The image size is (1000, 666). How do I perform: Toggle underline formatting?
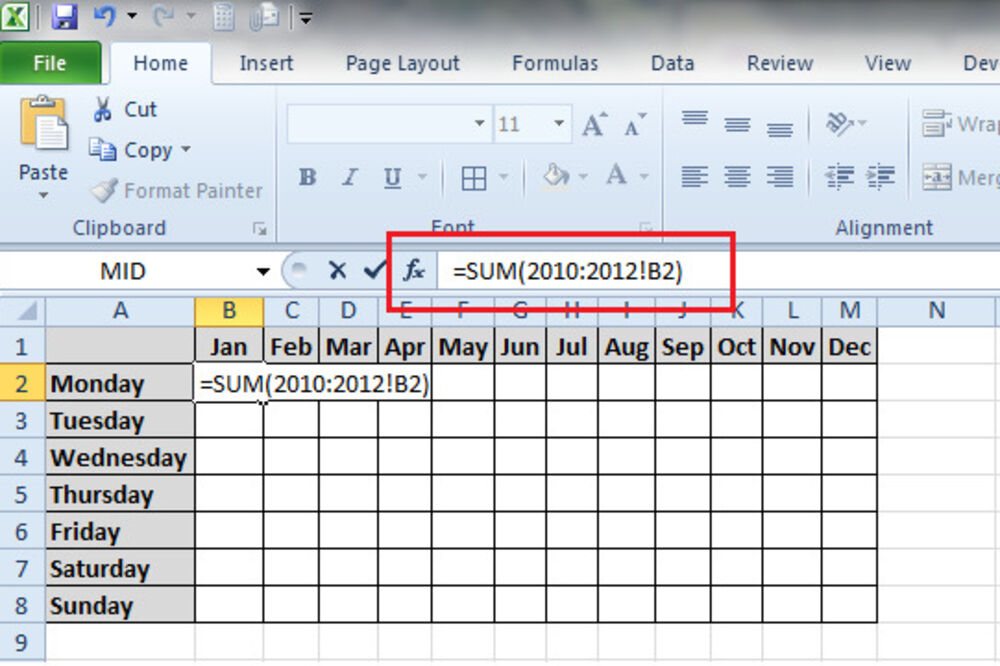point(390,176)
